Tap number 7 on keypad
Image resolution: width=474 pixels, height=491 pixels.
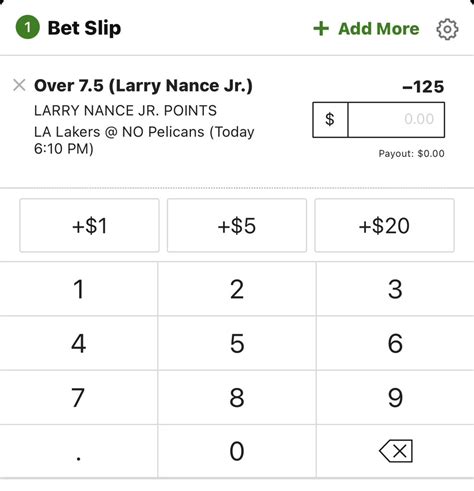tap(79, 397)
